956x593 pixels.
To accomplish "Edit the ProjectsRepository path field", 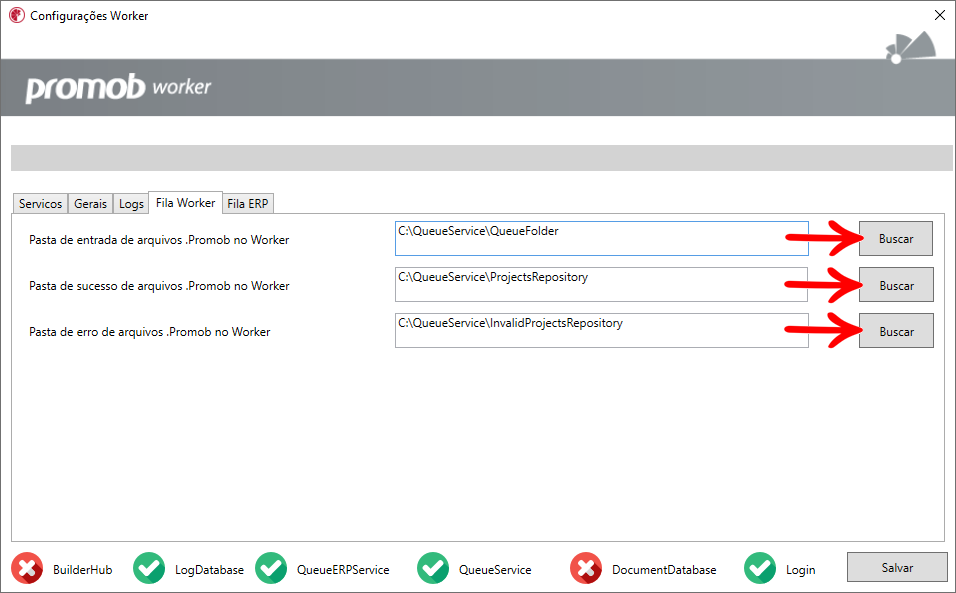I will [x=602, y=285].
